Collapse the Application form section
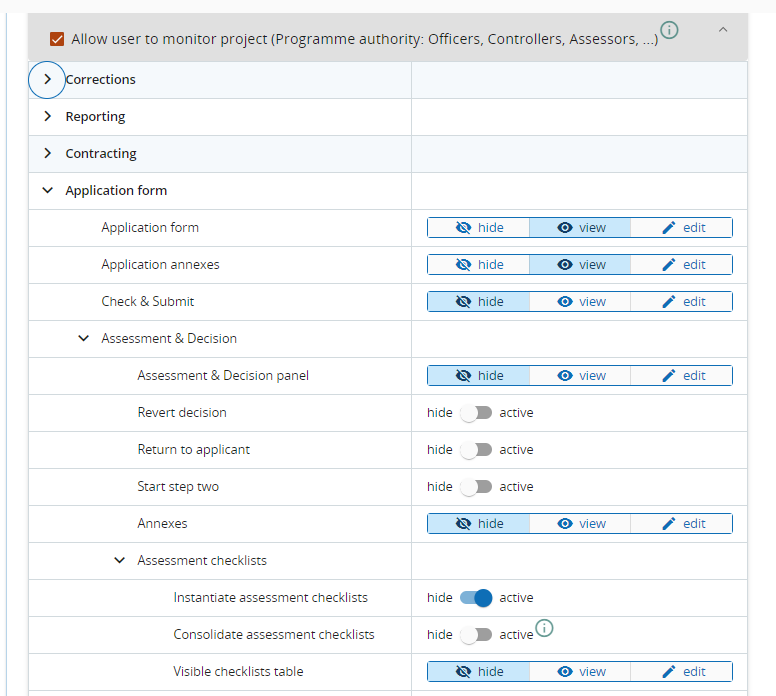 (47, 191)
